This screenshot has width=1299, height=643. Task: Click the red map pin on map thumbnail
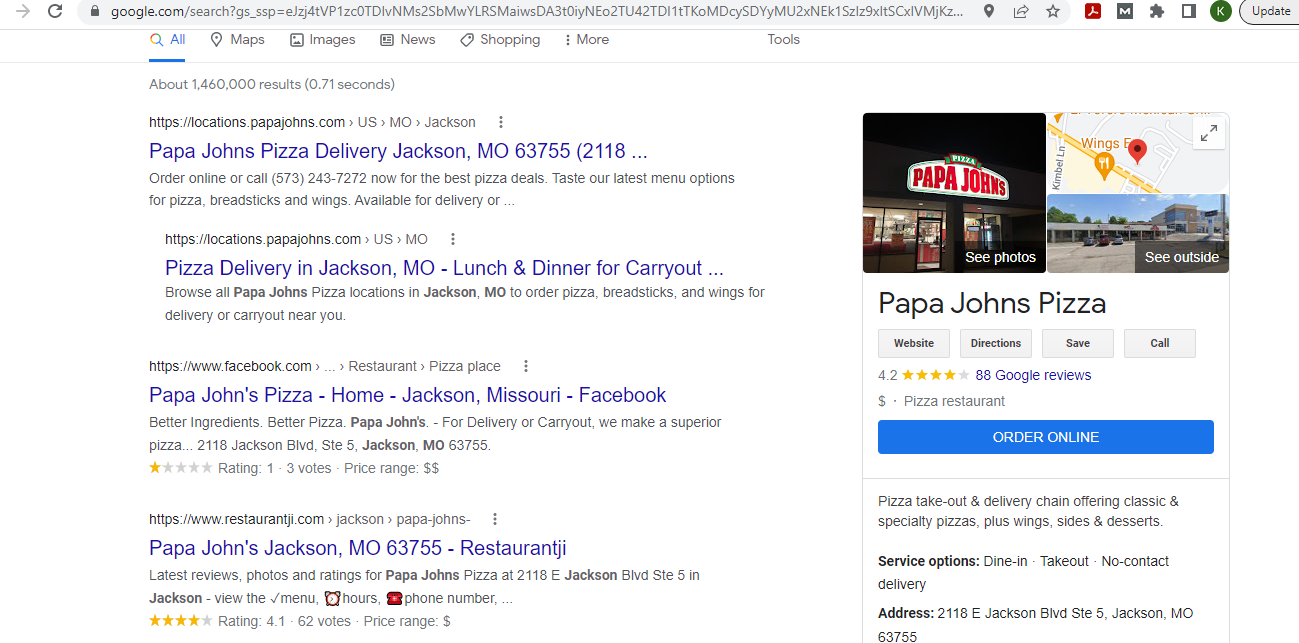1137,152
